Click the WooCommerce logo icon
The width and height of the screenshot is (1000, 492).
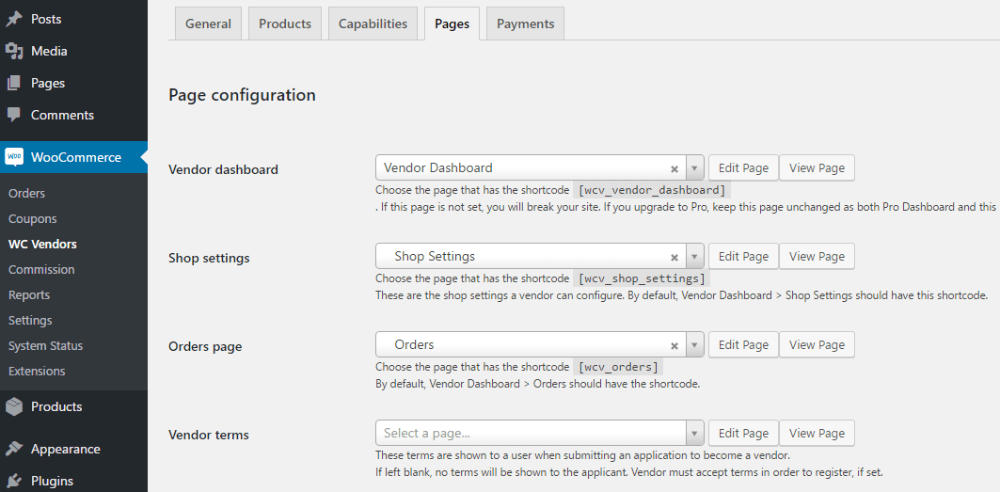(14, 157)
